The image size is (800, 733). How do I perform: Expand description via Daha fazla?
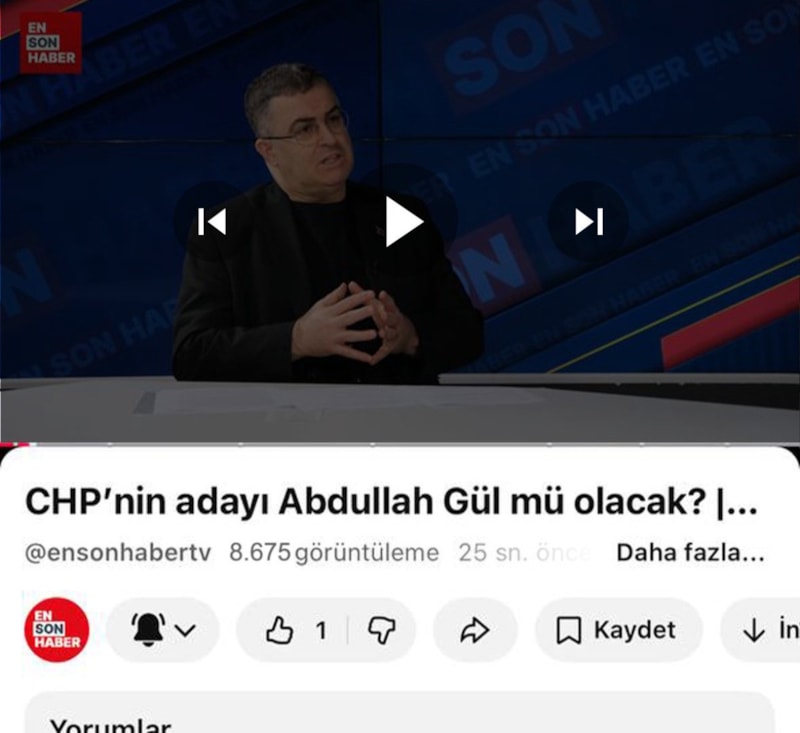690,553
